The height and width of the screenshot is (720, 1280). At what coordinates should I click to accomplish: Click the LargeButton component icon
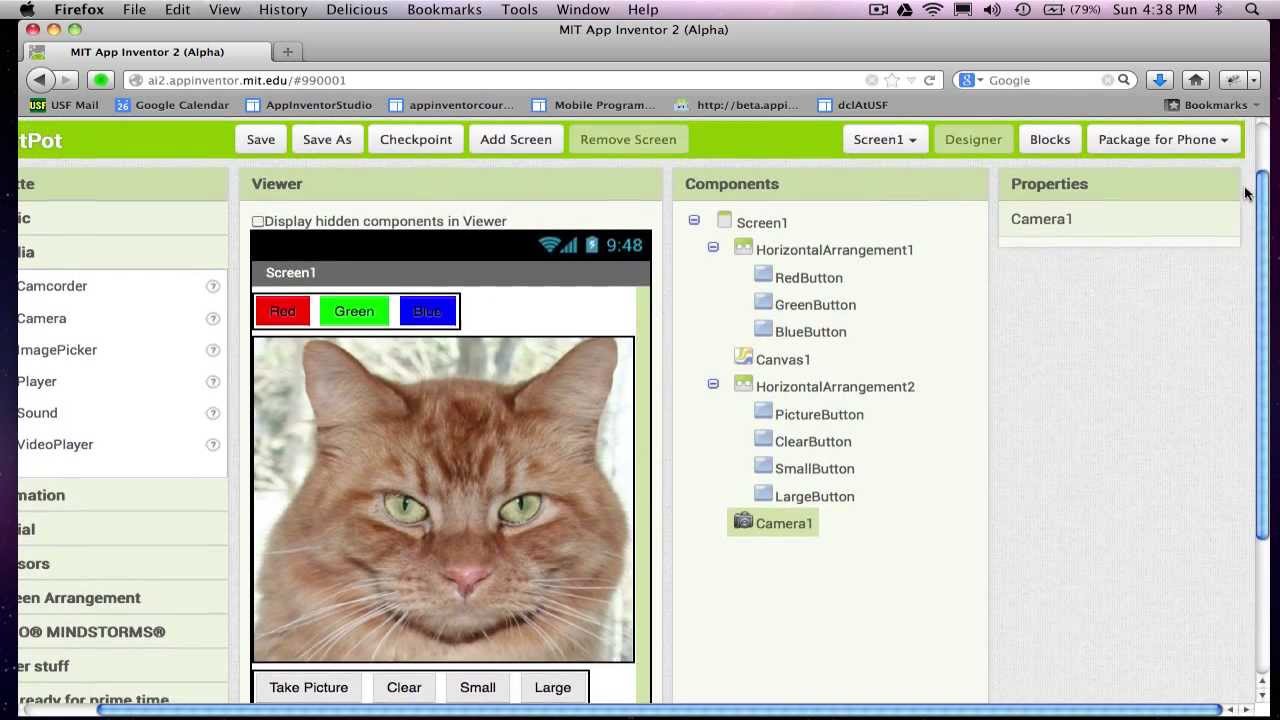click(x=763, y=493)
